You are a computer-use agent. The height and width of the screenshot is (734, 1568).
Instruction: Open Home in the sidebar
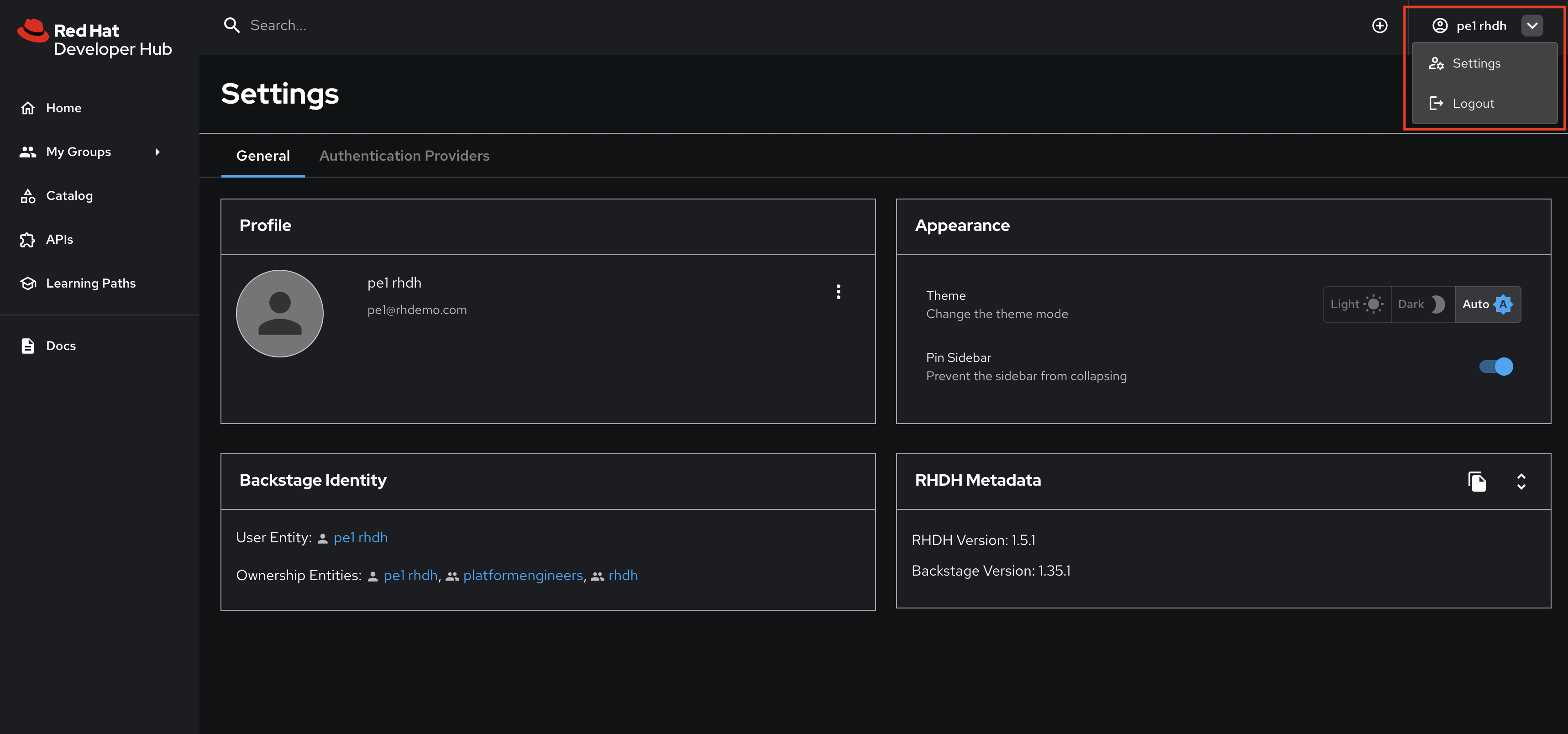click(x=100, y=108)
